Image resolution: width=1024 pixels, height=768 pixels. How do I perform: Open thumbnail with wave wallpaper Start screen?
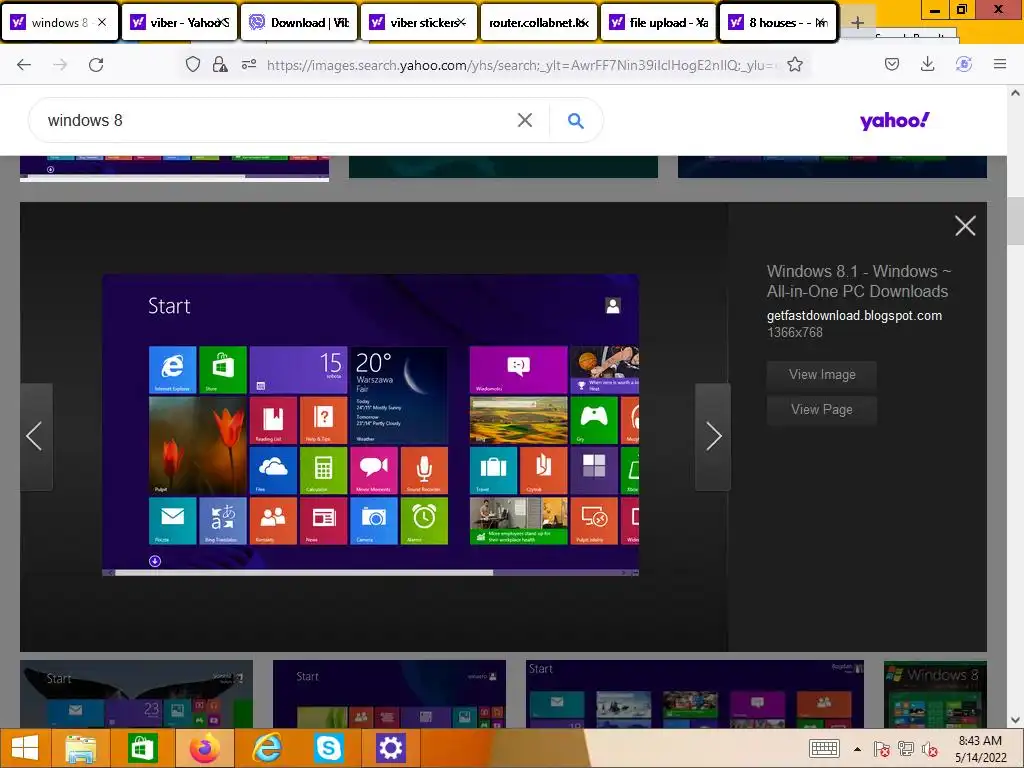(136, 694)
